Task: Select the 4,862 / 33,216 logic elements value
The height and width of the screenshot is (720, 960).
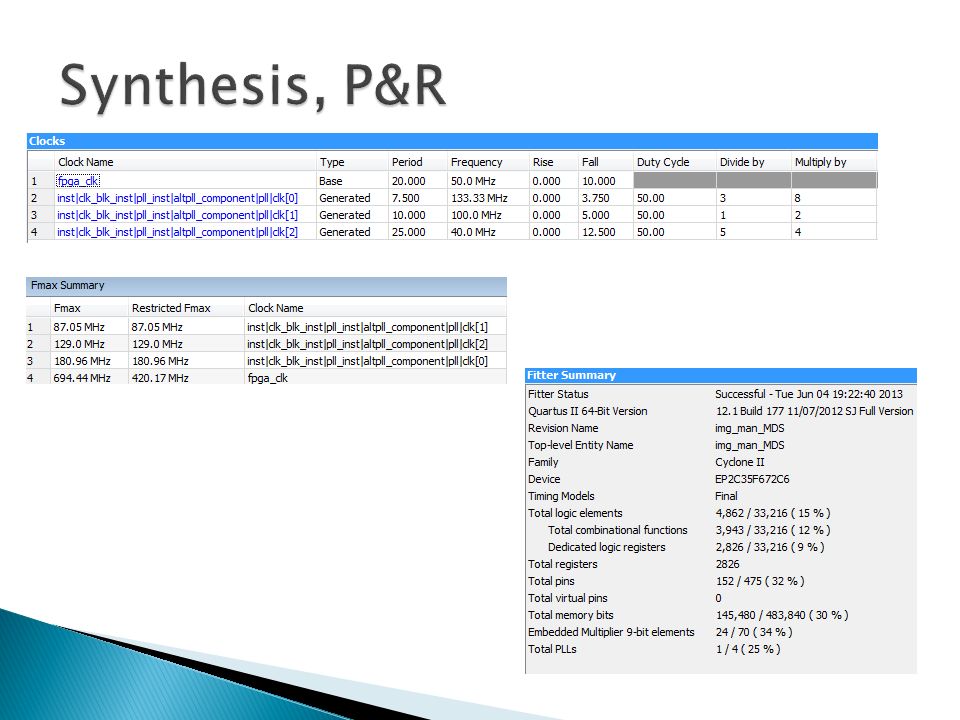Action: pyautogui.click(x=773, y=514)
